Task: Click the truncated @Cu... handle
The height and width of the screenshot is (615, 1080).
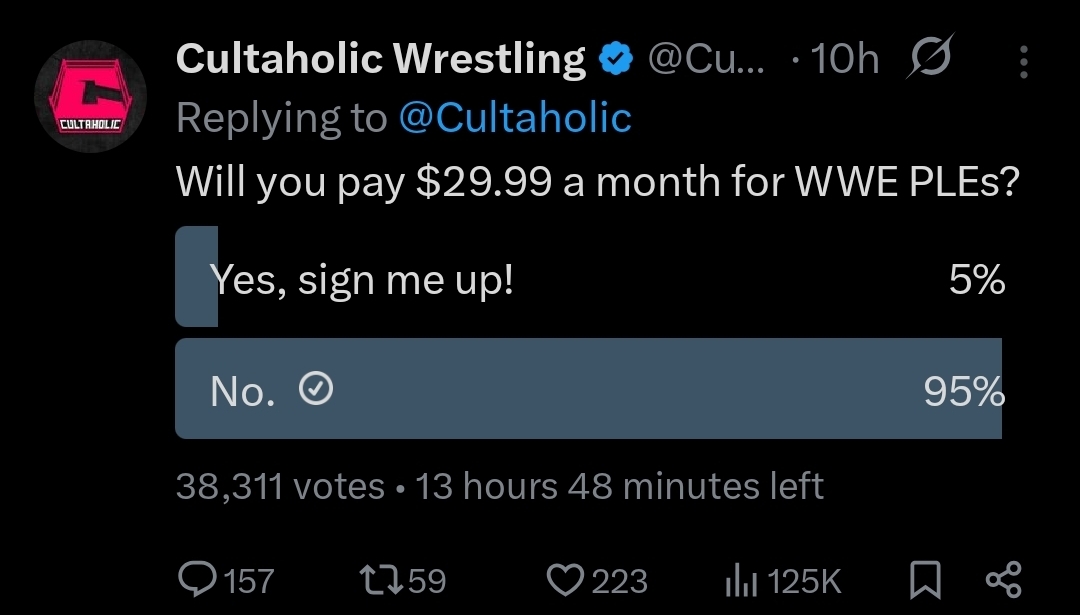Action: point(706,60)
